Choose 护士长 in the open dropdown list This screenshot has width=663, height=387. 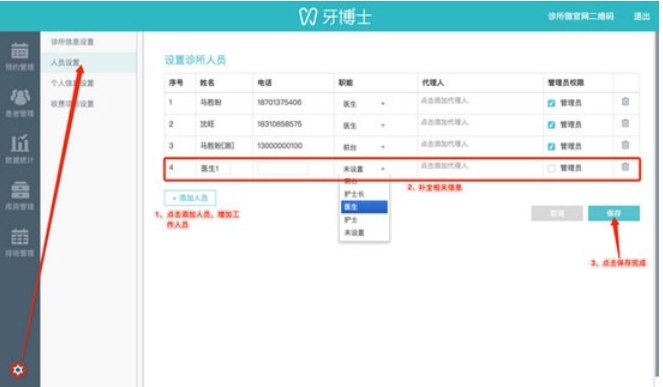[364, 194]
